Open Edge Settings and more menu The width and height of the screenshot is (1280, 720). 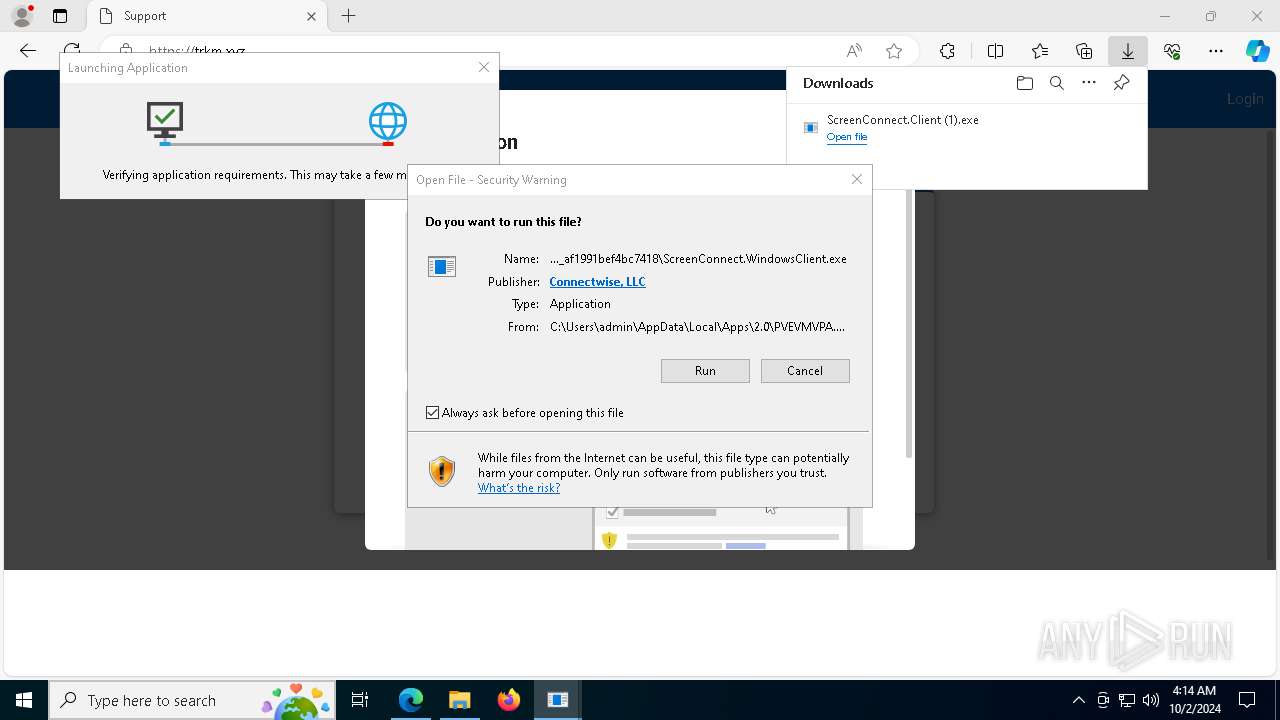coord(1216,51)
